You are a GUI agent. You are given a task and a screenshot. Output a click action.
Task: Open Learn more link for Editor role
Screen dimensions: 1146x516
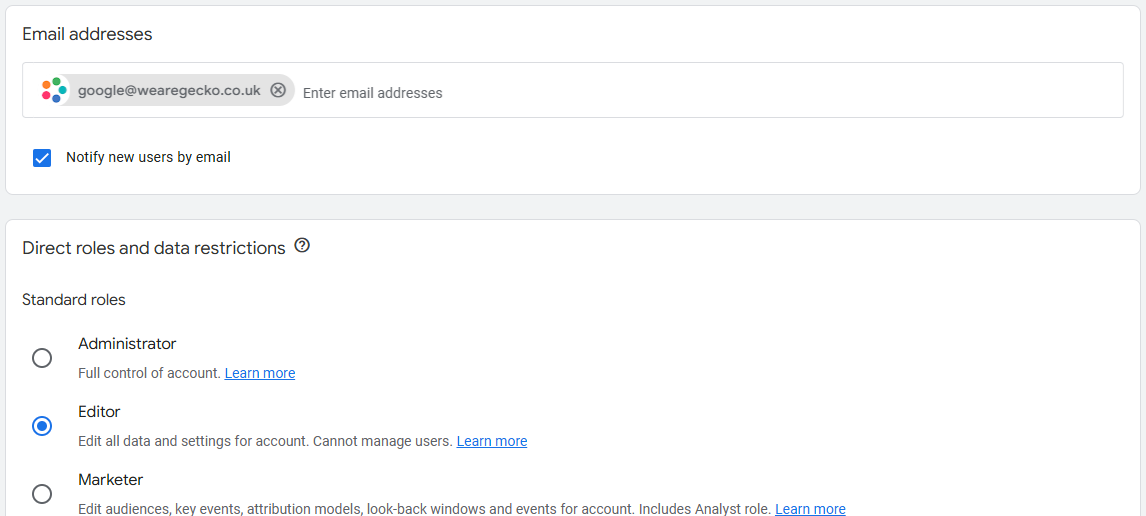[x=492, y=441]
